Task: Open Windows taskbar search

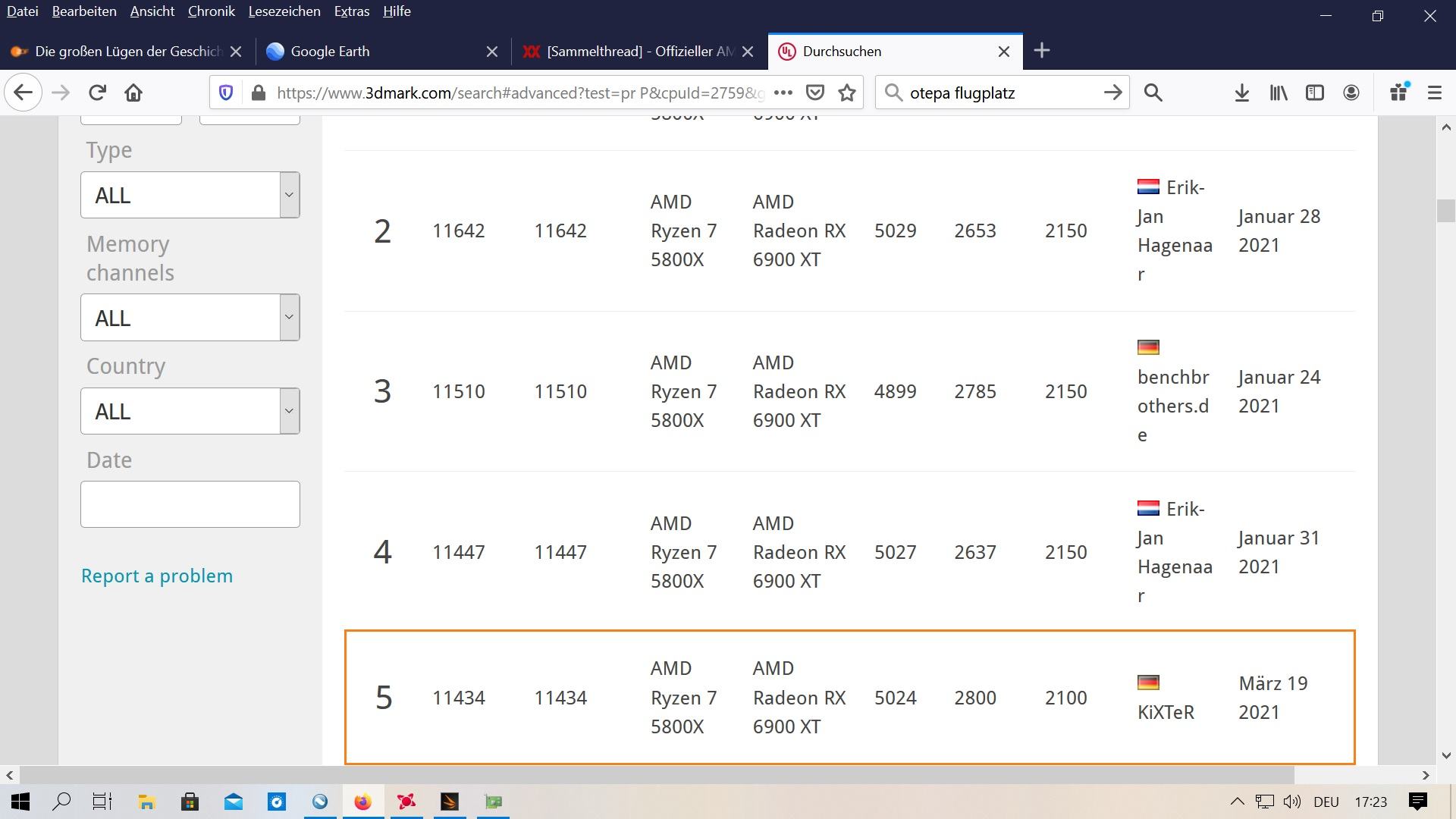Action: pyautogui.click(x=61, y=802)
